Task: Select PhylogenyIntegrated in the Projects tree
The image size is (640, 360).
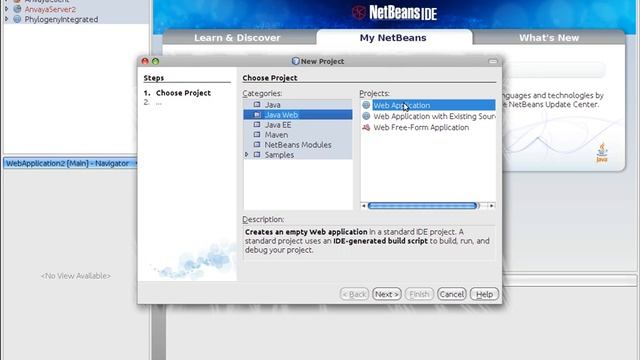Action: pyautogui.click(x=61, y=19)
